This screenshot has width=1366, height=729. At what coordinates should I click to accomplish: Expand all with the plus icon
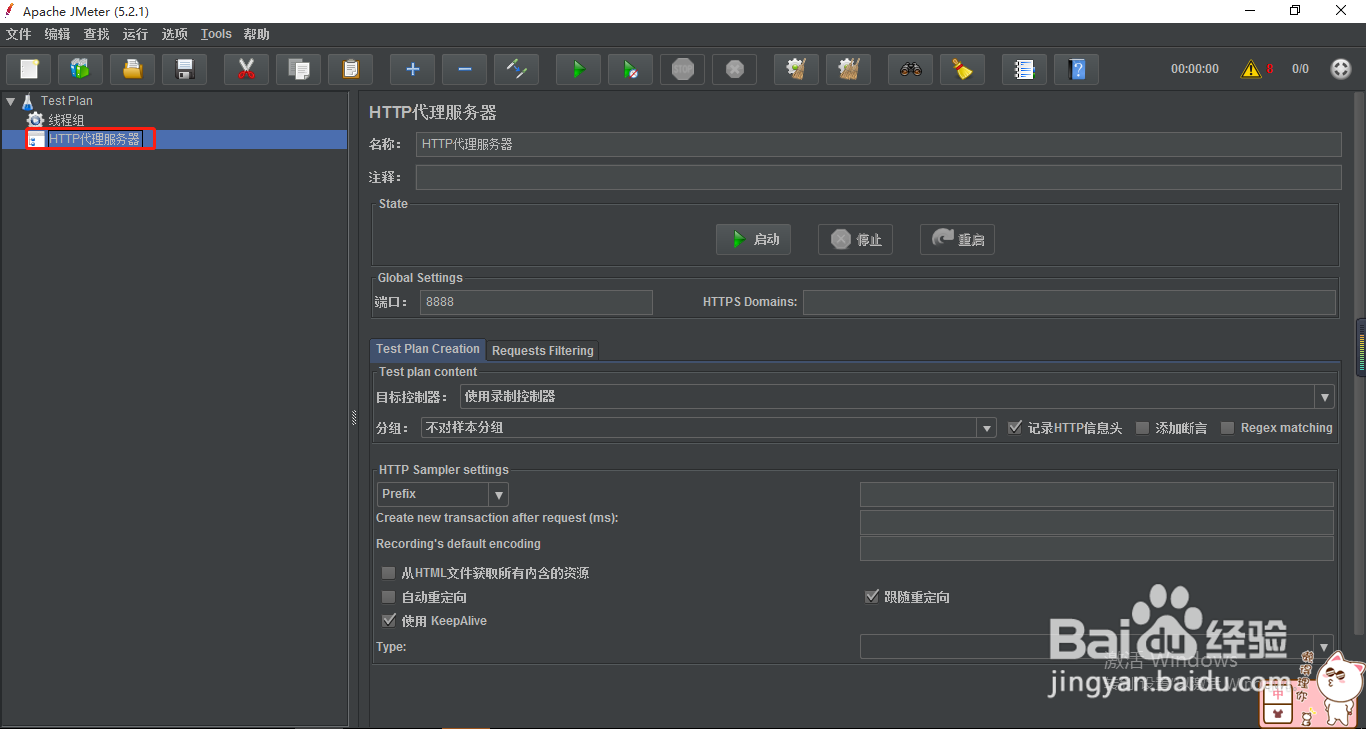tap(412, 69)
